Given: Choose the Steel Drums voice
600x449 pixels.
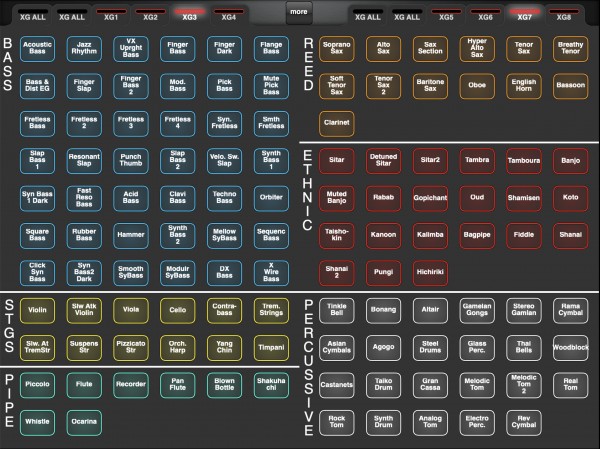Looking at the screenshot, I should [x=430, y=348].
